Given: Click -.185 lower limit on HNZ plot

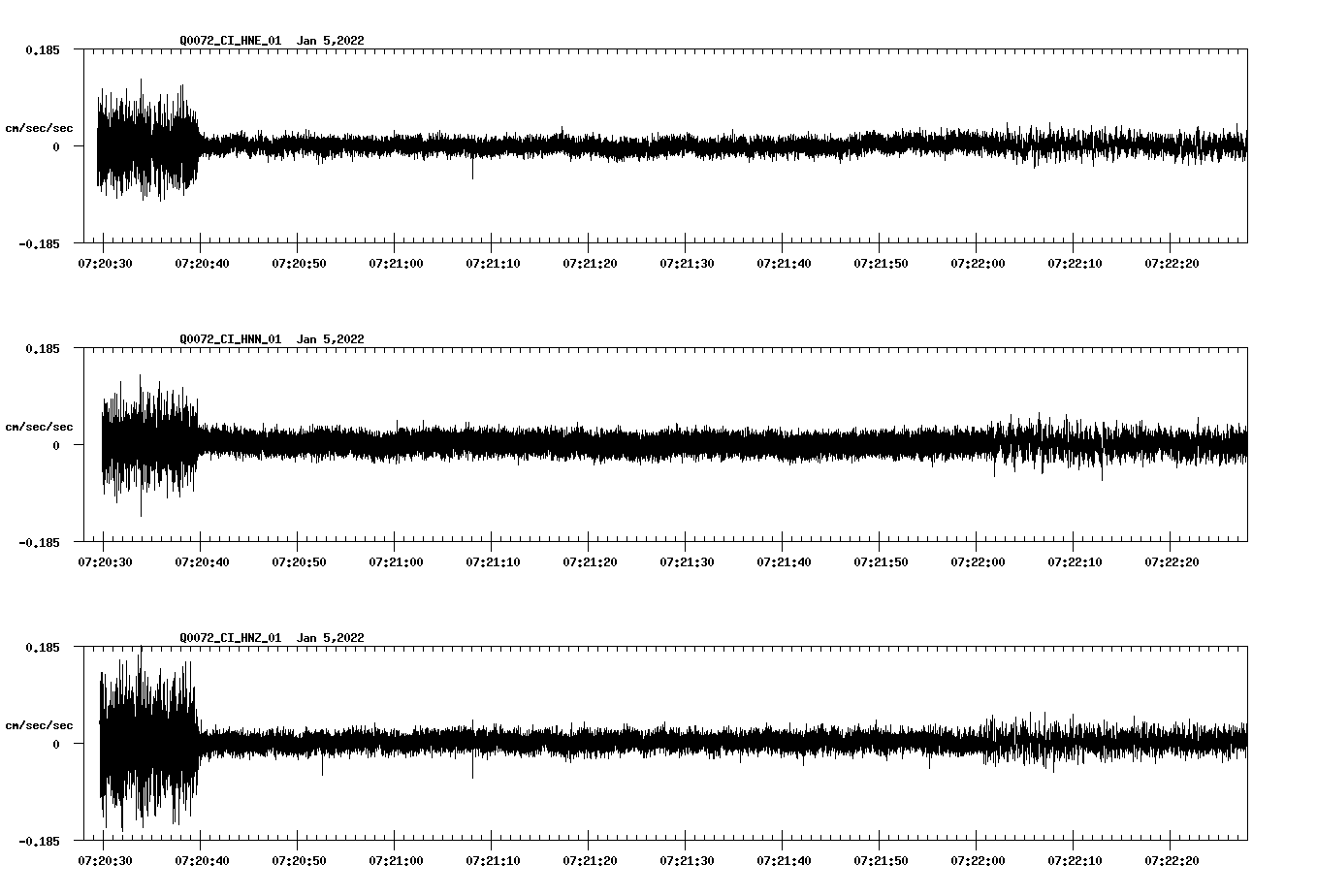Looking at the screenshot, I should click(39, 842).
